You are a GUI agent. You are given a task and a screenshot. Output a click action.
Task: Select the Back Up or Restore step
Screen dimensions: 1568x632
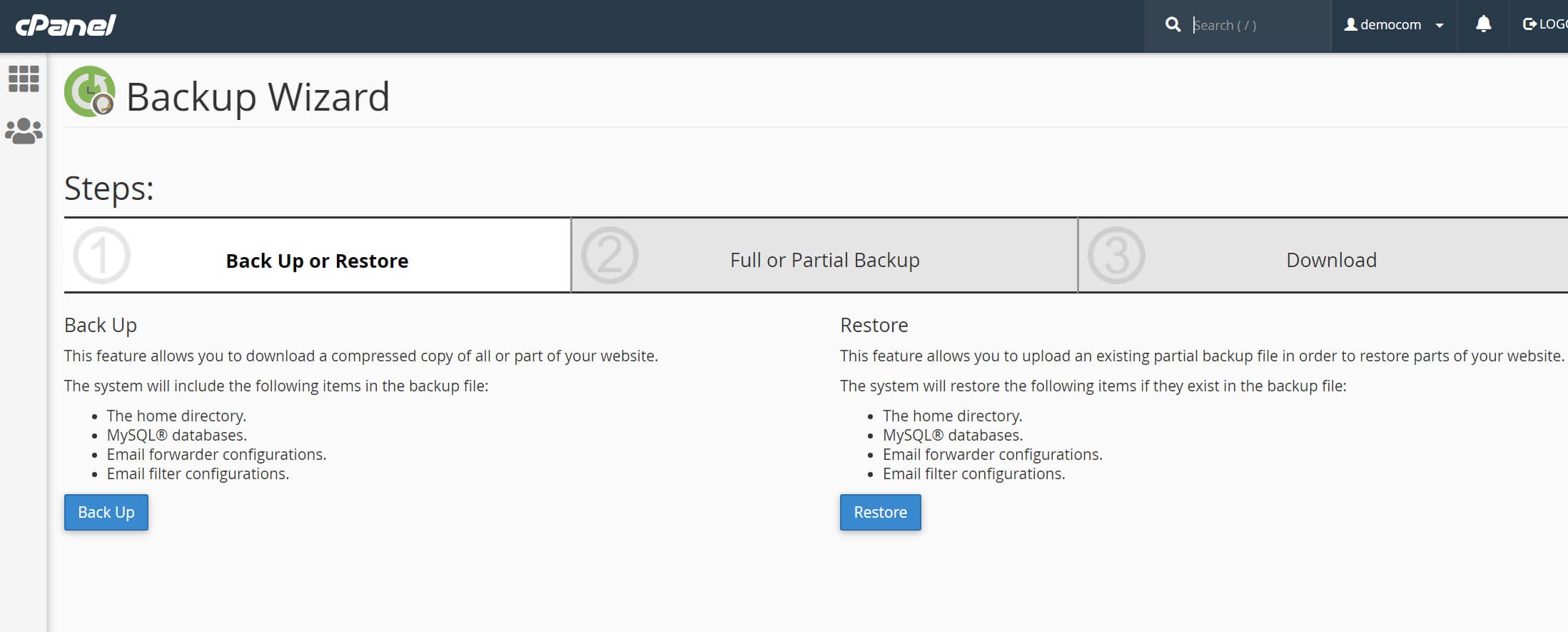coord(317,261)
